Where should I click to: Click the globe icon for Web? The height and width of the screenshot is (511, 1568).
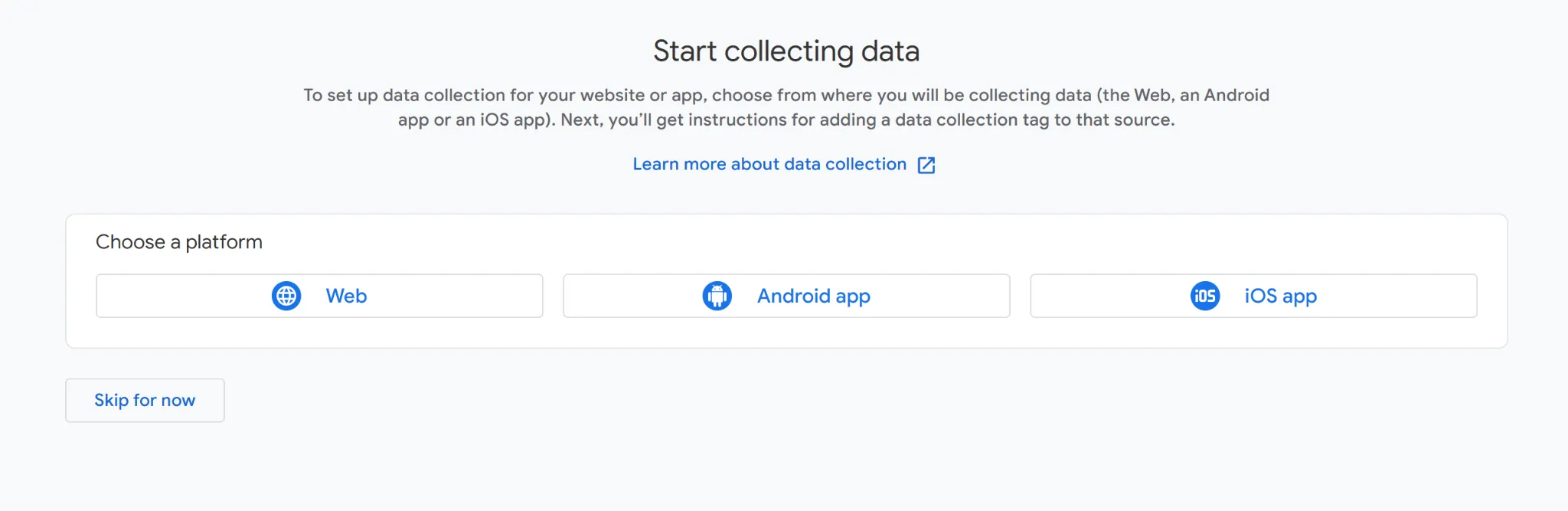(x=286, y=296)
